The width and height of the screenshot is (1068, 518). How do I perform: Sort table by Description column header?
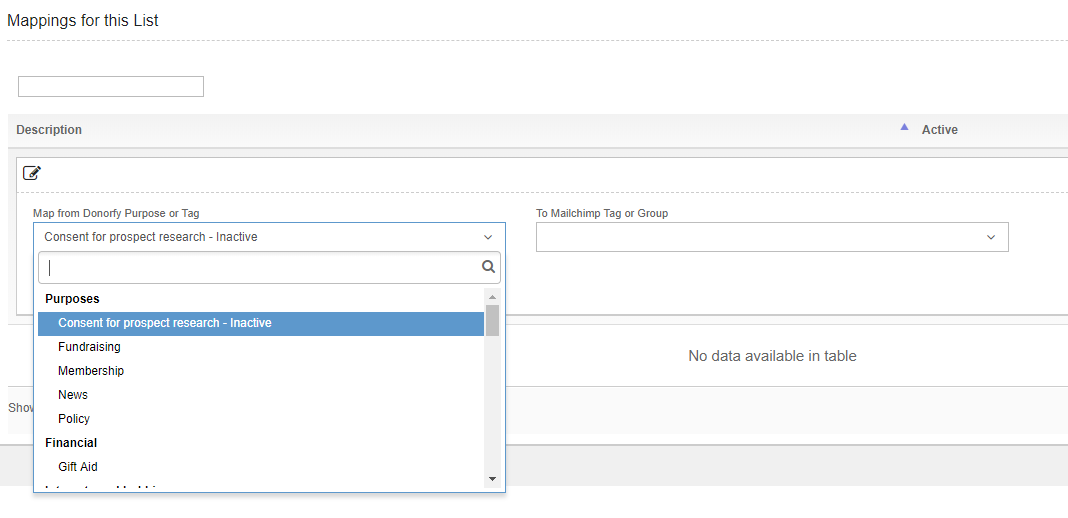[49, 130]
